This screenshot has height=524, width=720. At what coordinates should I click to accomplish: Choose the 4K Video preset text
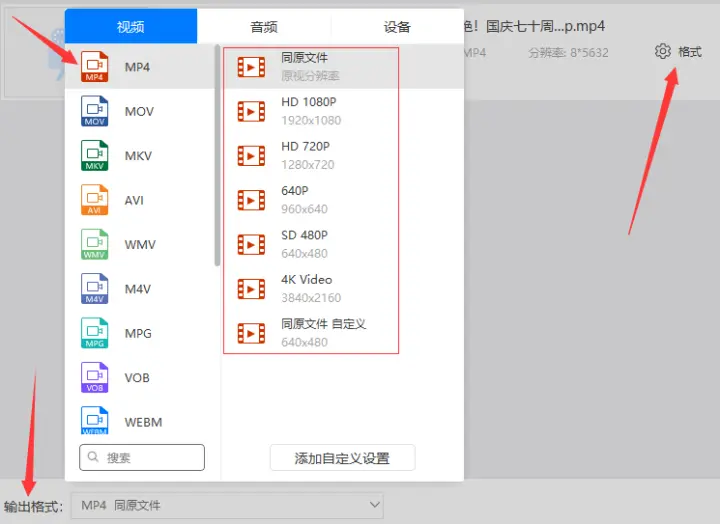(307, 279)
